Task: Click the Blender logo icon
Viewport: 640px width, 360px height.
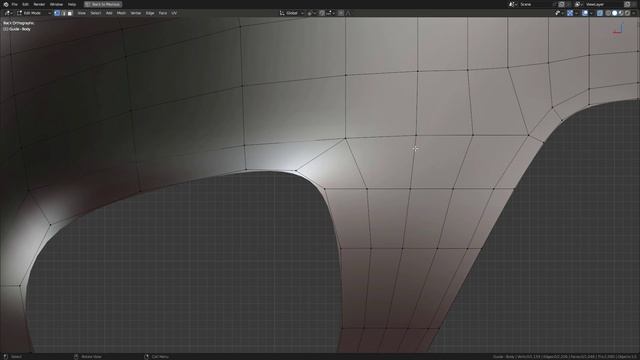Action: (x=6, y=4)
